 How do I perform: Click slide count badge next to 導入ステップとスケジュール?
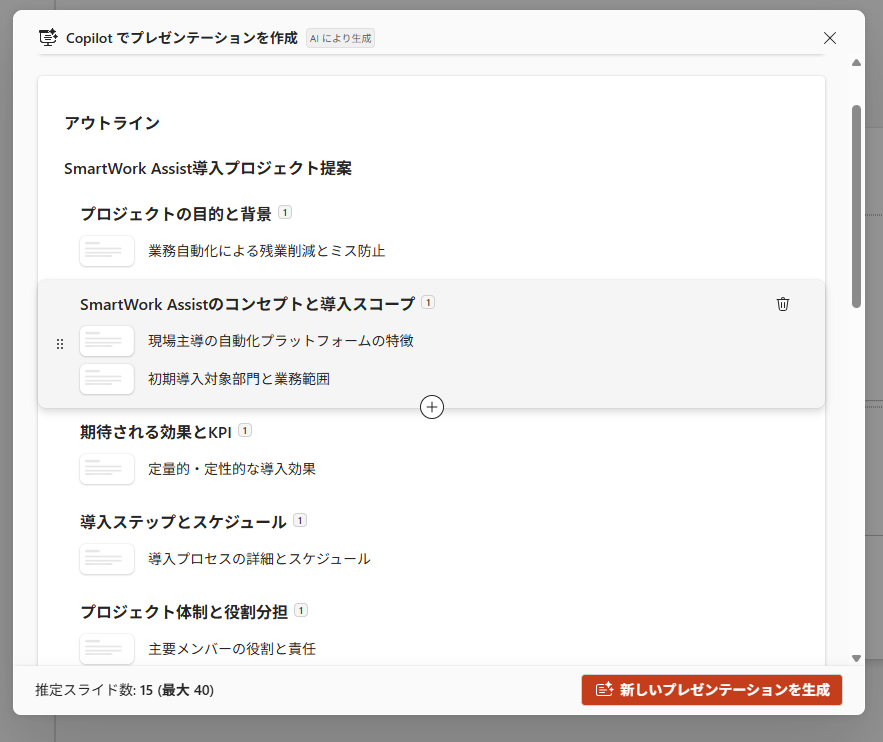tap(300, 520)
